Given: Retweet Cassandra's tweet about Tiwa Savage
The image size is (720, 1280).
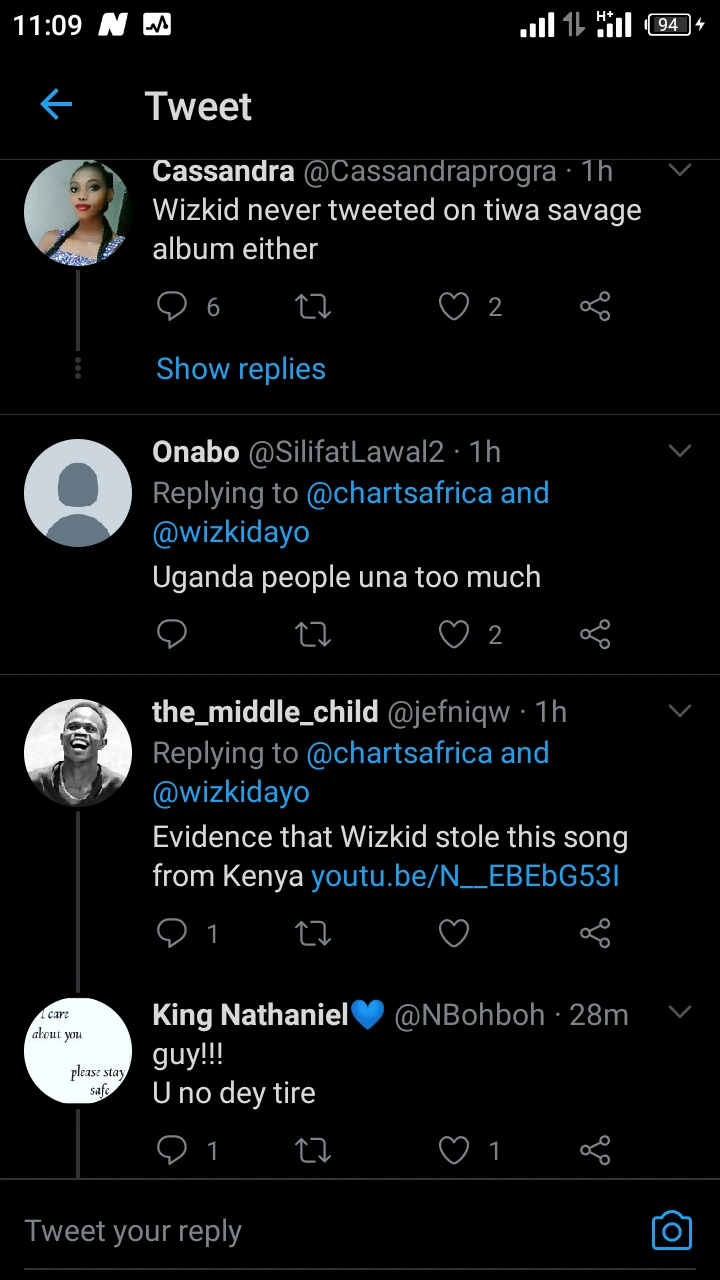Looking at the screenshot, I should [314, 306].
